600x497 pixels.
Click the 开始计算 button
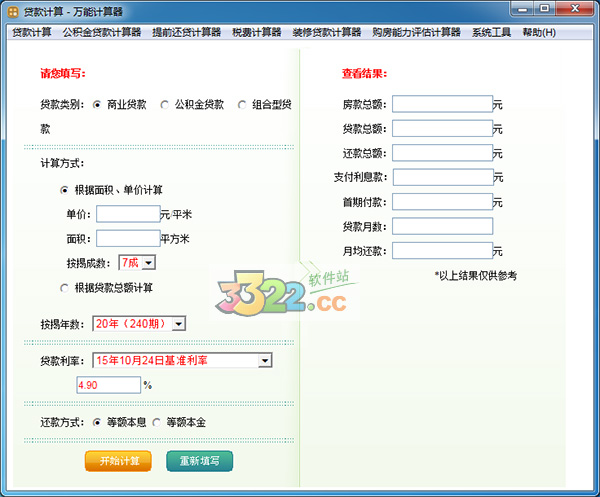click(118, 461)
